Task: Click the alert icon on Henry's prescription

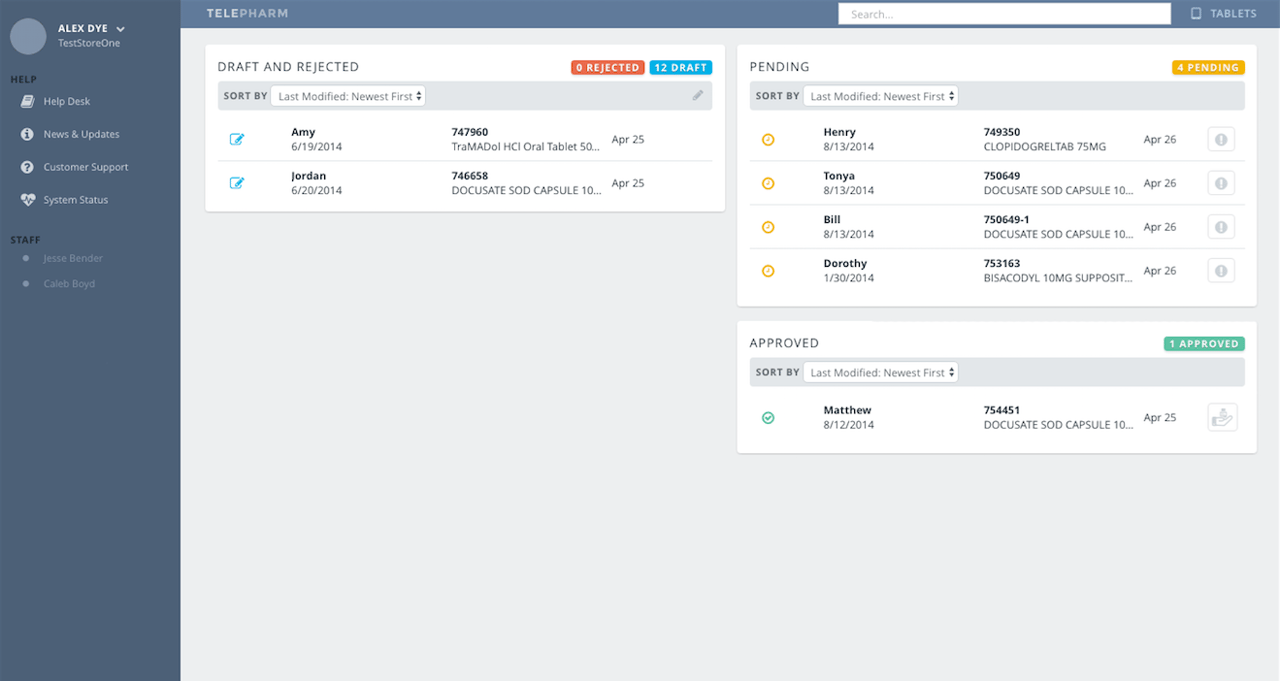Action: (x=1220, y=140)
